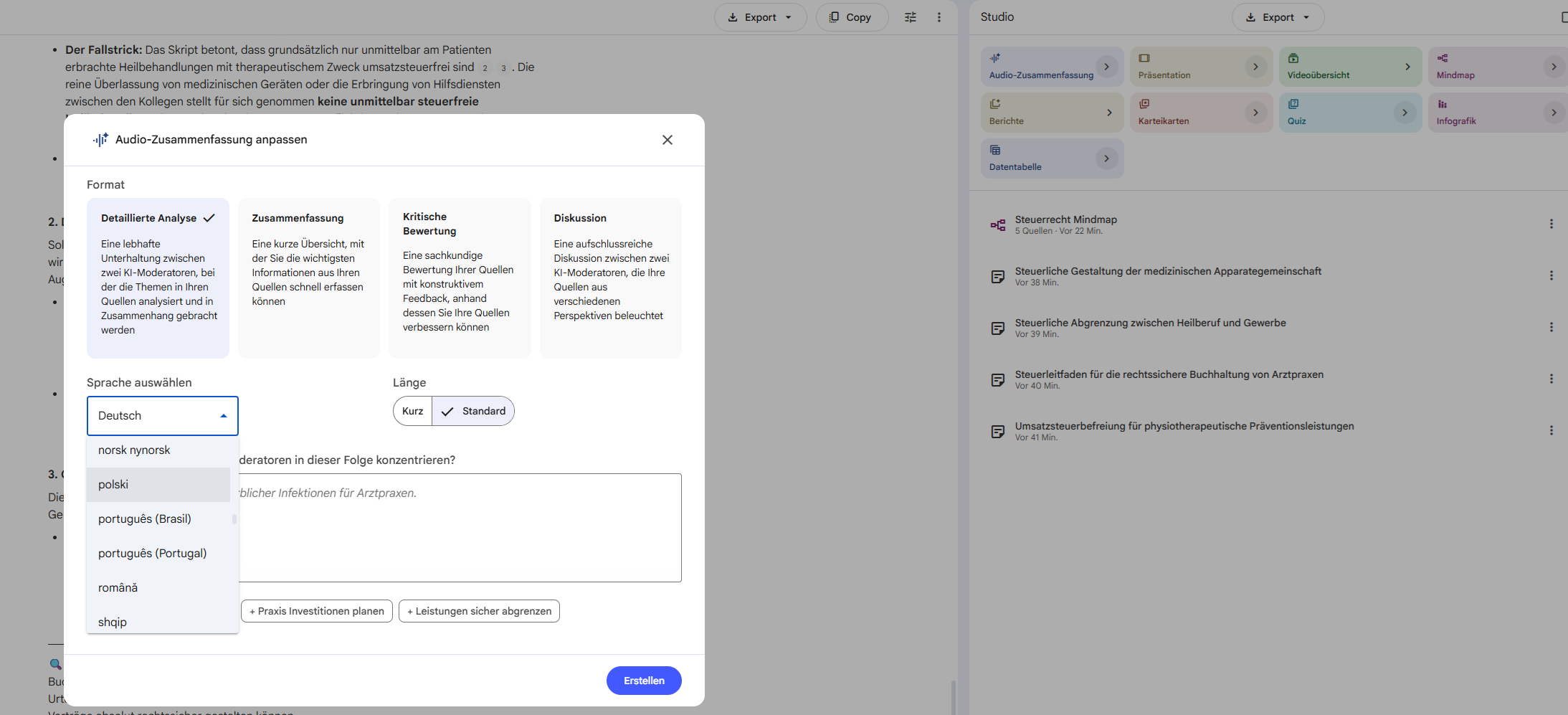The width and height of the screenshot is (1568, 715).
Task: Add suggestion Praxis Investitionen planen
Action: 317,611
